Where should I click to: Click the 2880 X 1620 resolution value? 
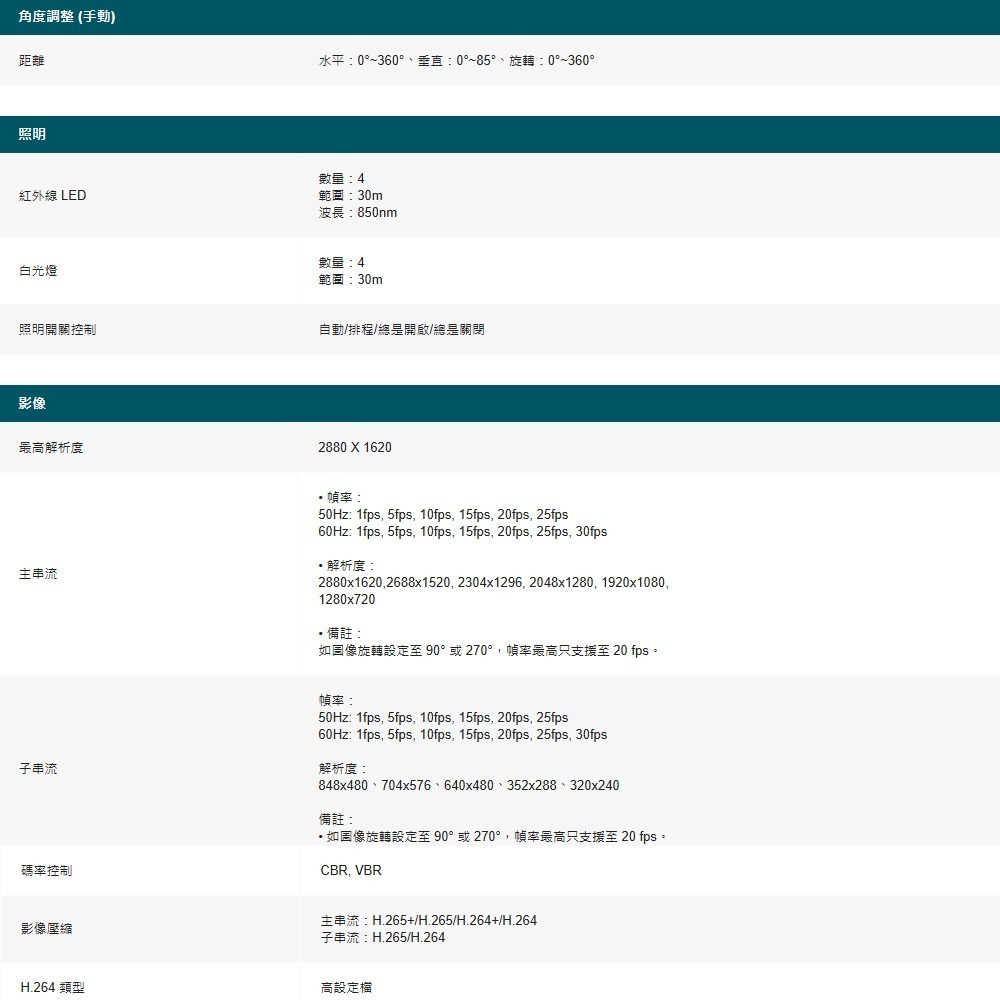pos(352,447)
